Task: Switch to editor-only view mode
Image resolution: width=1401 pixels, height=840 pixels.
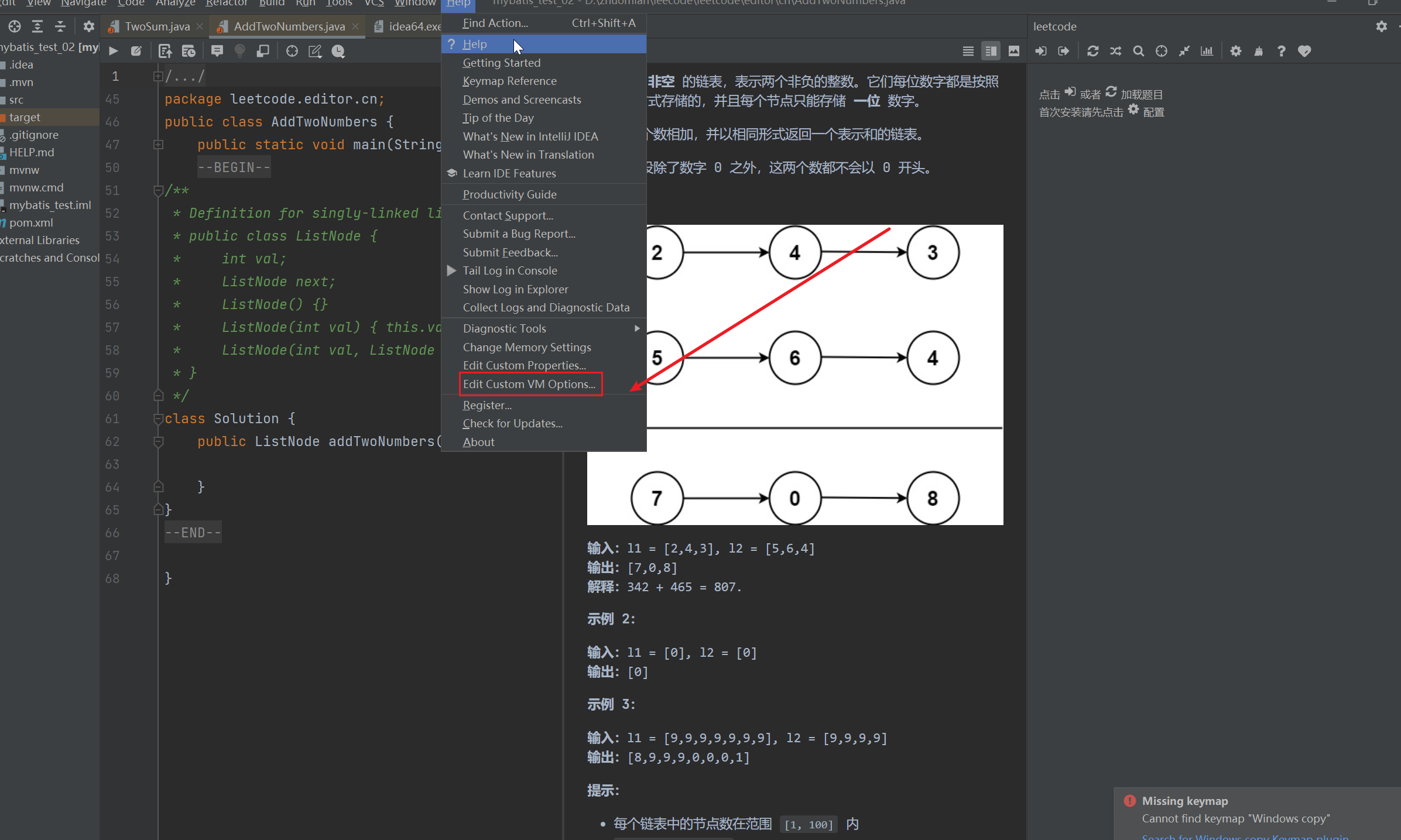Action: tap(968, 52)
